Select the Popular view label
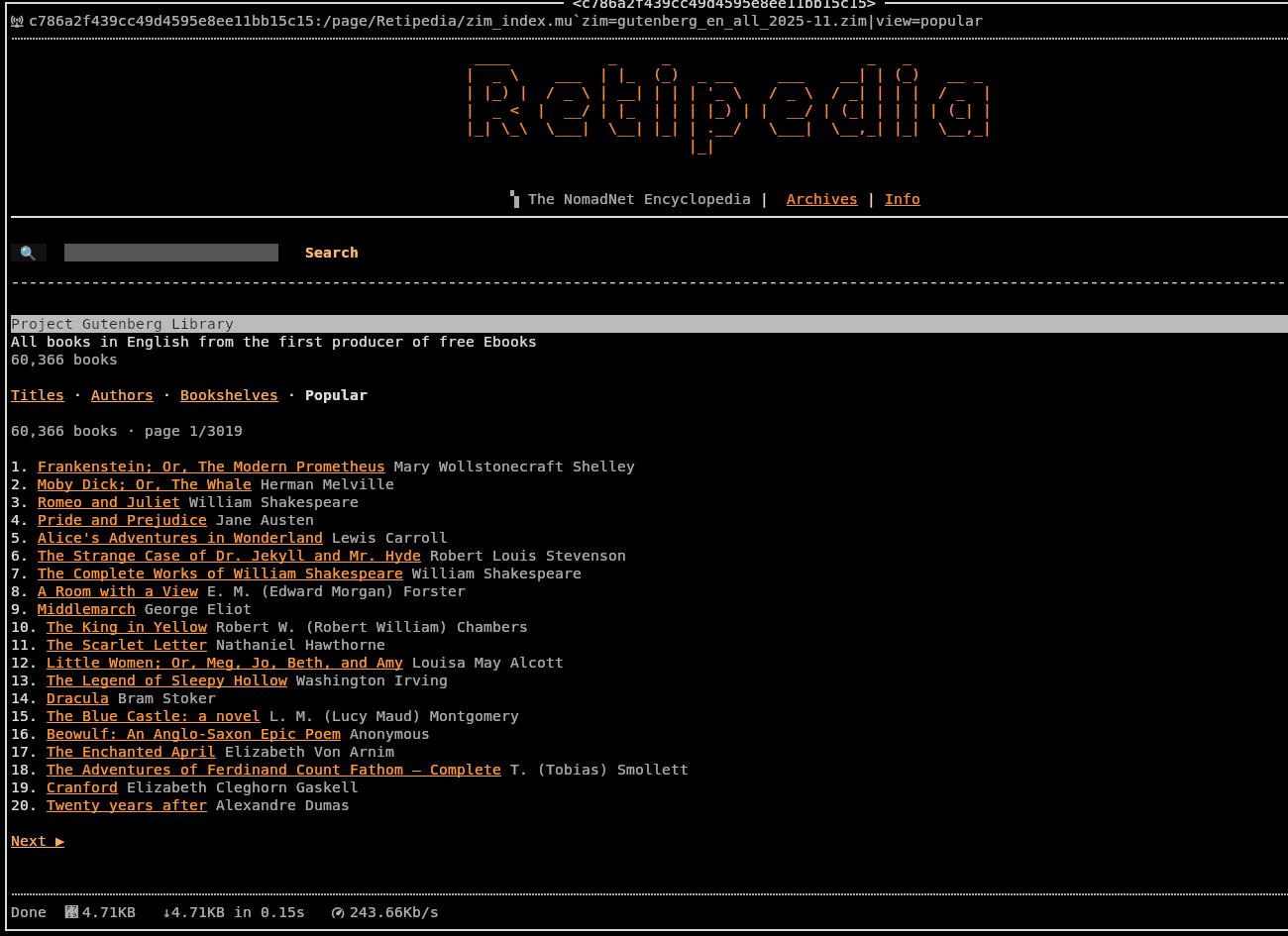Screen dimensions: 1288x936 click(336, 395)
